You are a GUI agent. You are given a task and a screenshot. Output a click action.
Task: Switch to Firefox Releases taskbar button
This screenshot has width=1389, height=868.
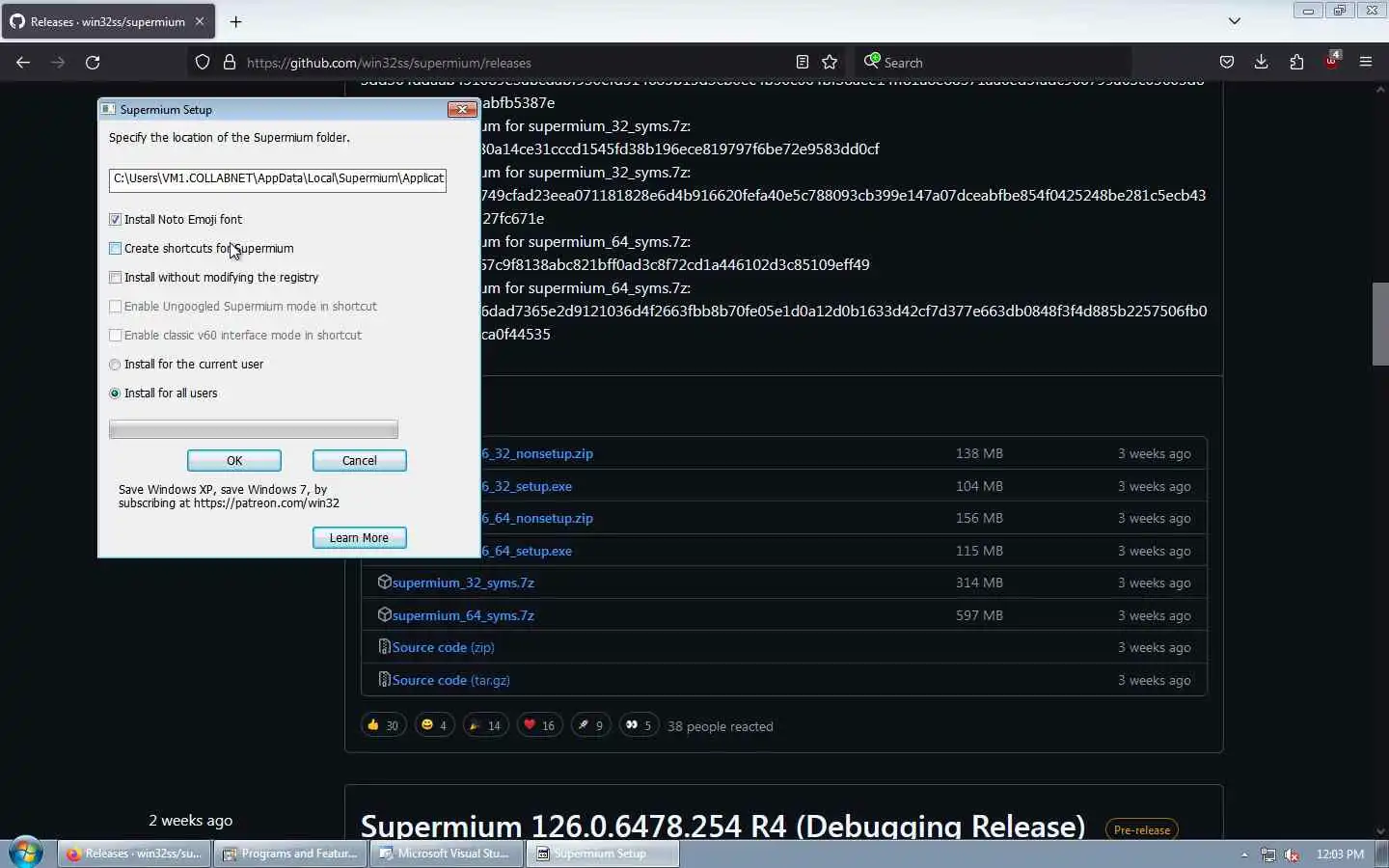click(x=135, y=854)
